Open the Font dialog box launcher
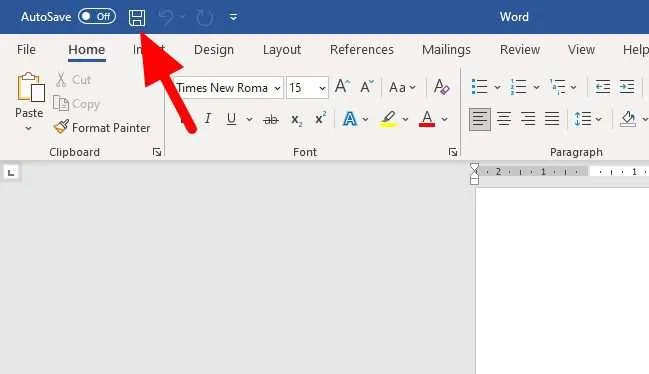The height and width of the screenshot is (374, 649). click(x=453, y=152)
